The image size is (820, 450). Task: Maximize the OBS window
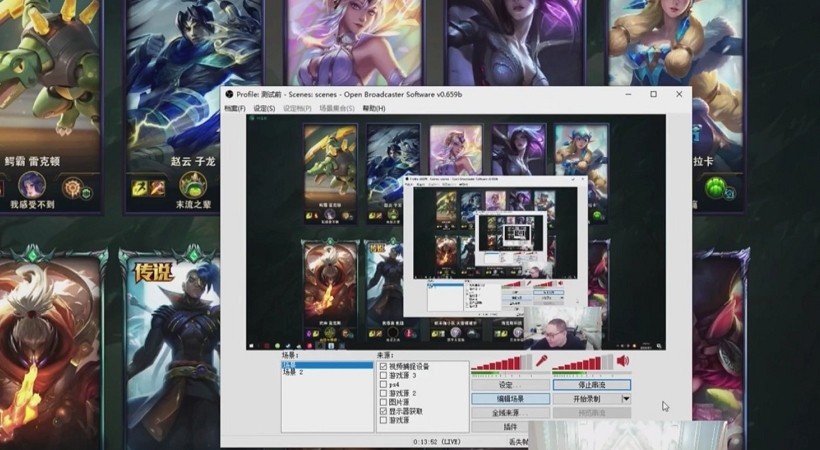pos(653,94)
